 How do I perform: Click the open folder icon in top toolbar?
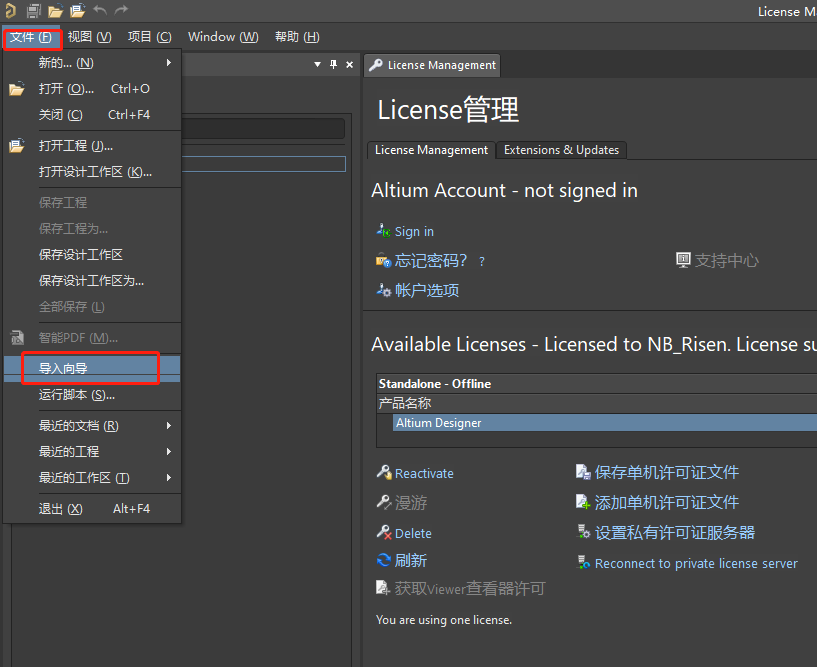point(56,10)
